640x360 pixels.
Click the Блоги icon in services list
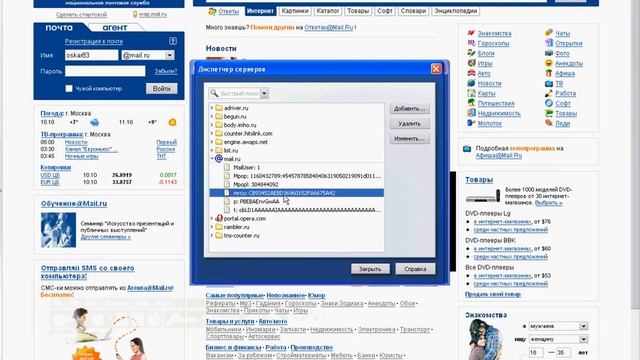click(x=471, y=53)
